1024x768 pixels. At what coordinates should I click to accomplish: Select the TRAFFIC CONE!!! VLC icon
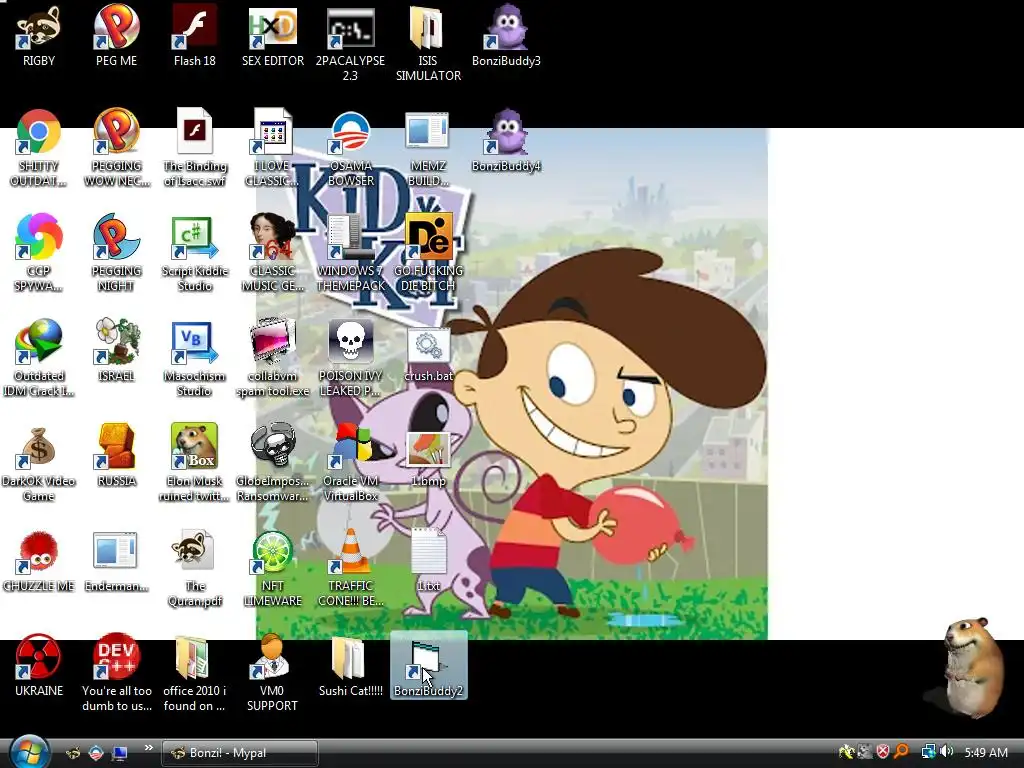pyautogui.click(x=350, y=569)
